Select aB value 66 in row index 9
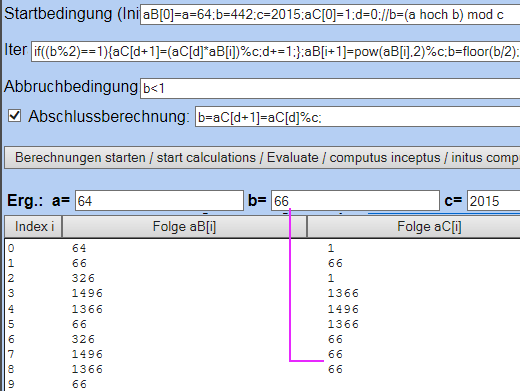This screenshot has width=520, height=391. [x=79, y=384]
